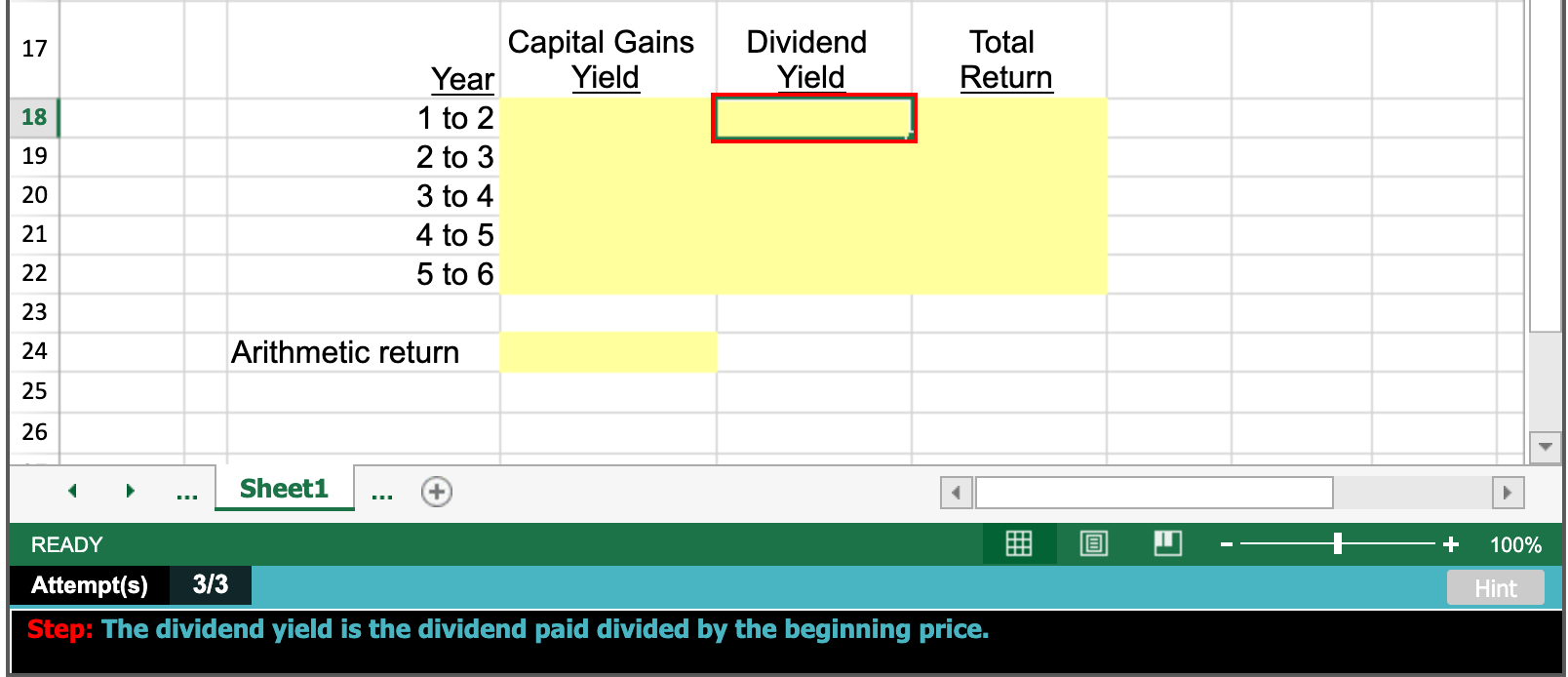The height and width of the screenshot is (677, 1568).
Task: Switch to Normal grid view
Action: pos(1019,543)
